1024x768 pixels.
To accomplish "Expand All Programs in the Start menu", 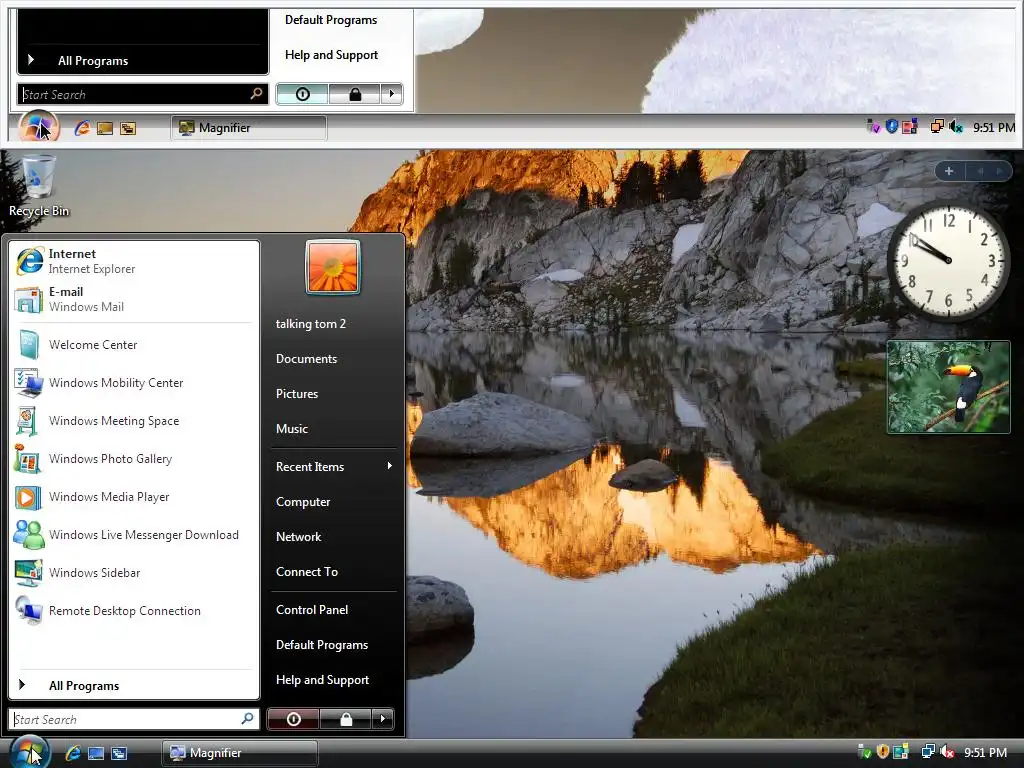I will (134, 685).
